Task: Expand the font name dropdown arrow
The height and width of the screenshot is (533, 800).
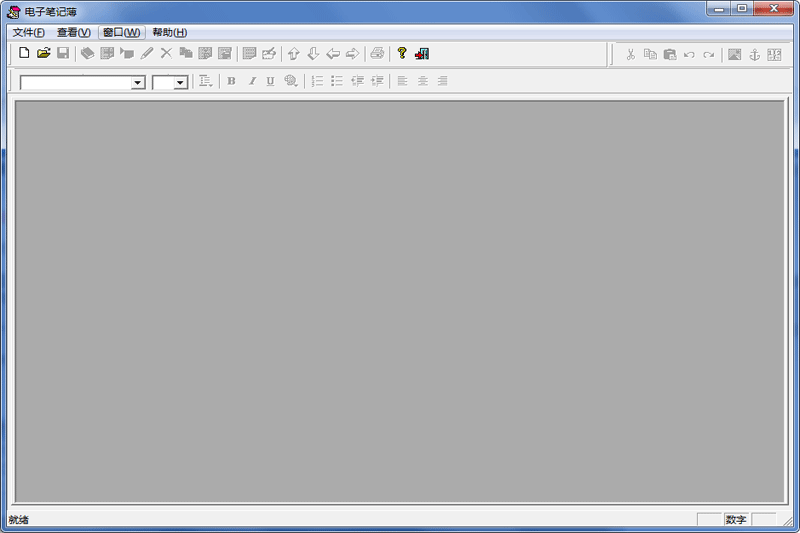Action: [x=137, y=83]
